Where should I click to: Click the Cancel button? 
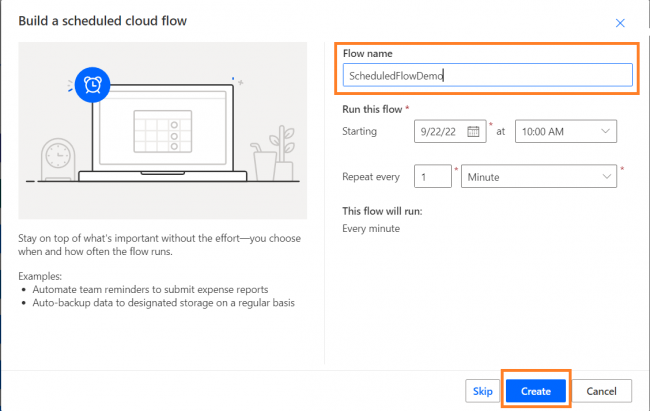pyautogui.click(x=601, y=391)
